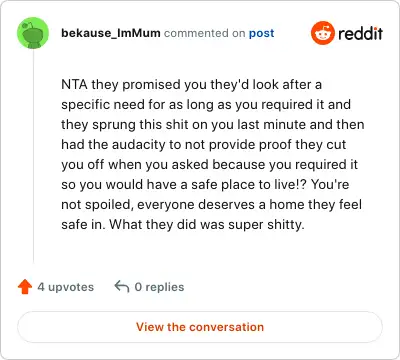Image resolution: width=400 pixels, height=360 pixels.
Task: Click the comment line starting "specific need for"
Action: [206, 104]
